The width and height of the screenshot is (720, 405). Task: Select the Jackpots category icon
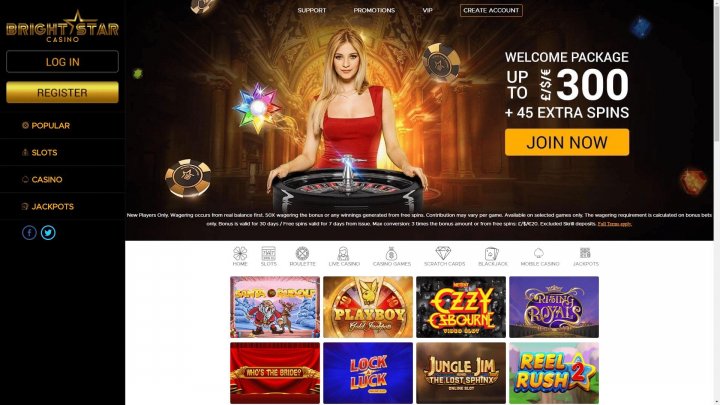click(585, 253)
